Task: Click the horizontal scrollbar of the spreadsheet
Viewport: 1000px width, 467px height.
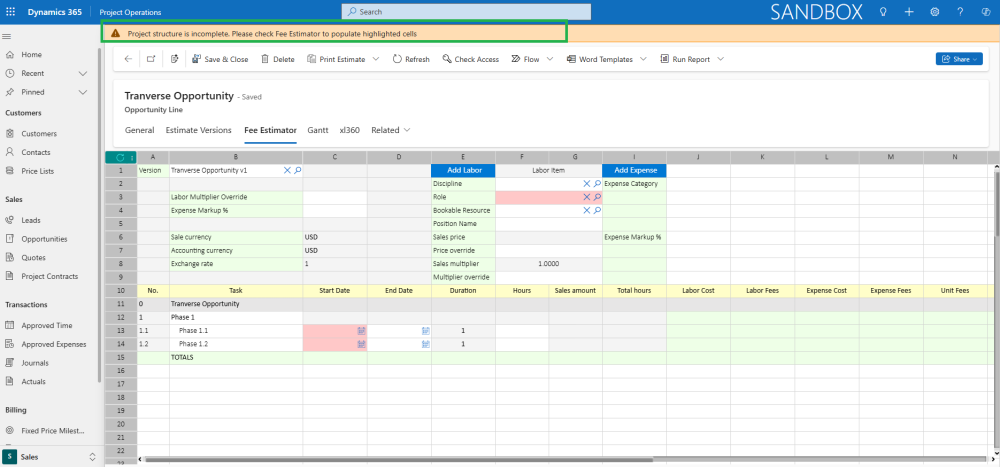Action: coord(564,459)
